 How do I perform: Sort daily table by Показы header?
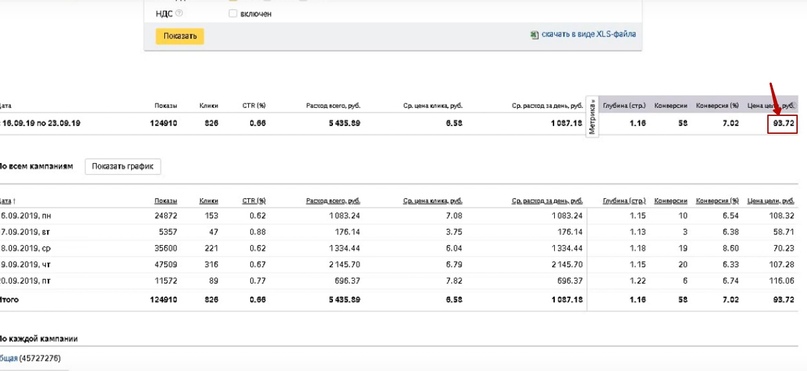165,201
